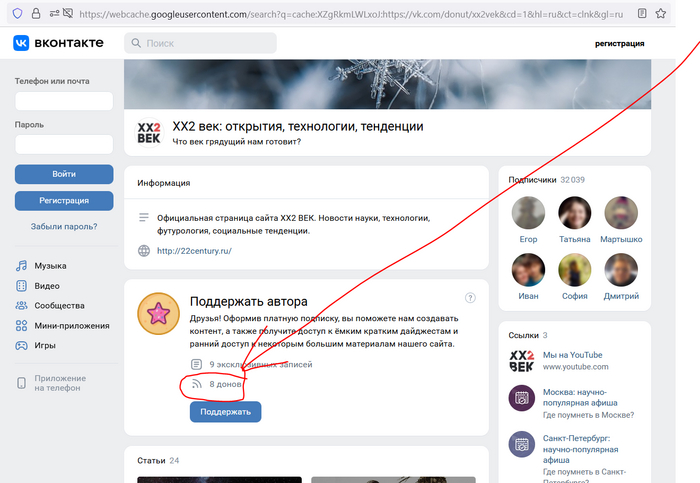Click the Пароль input field
700x483 pixels.
tap(64, 144)
